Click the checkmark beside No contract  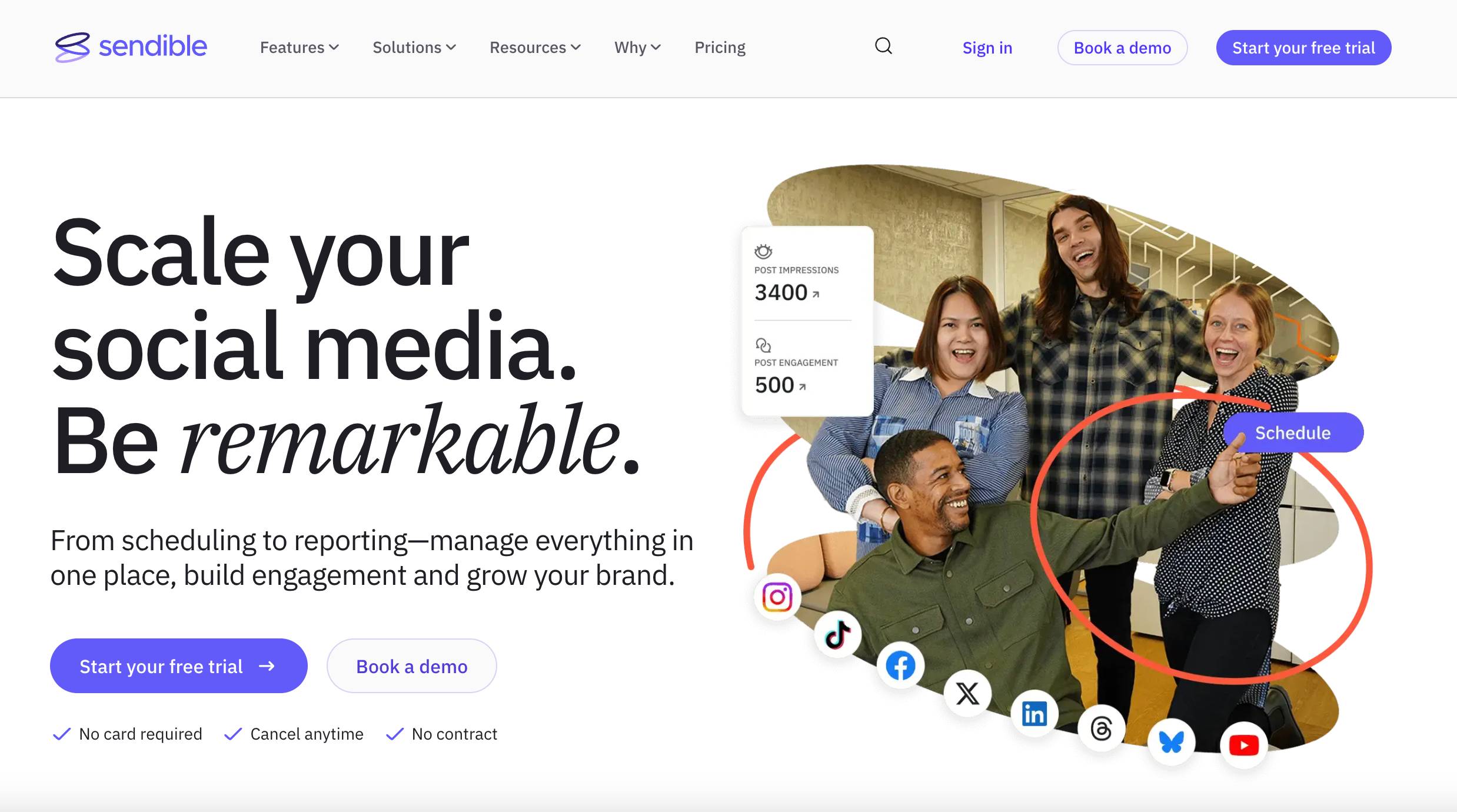coord(394,734)
